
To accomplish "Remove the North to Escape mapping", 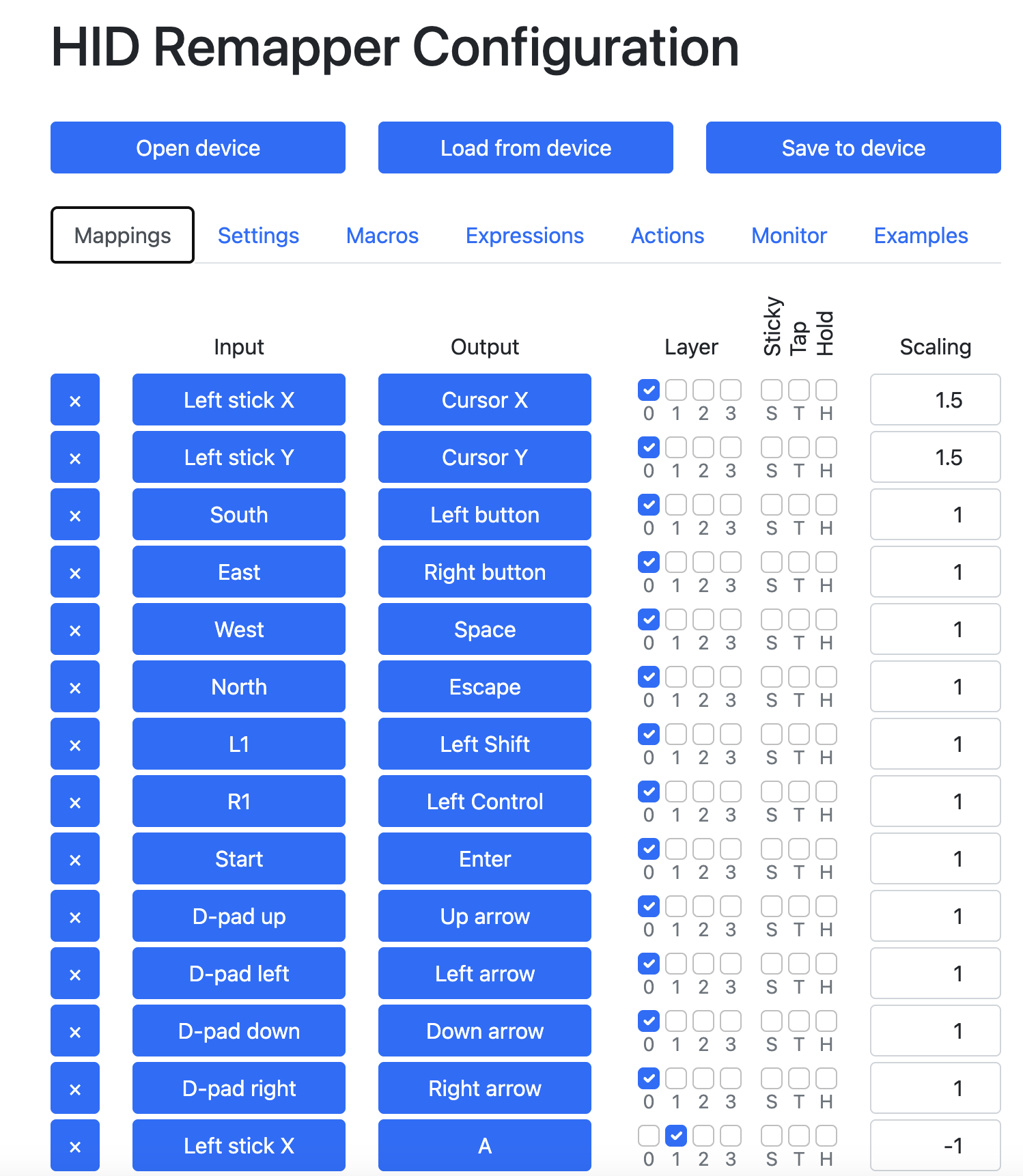I will coord(75,687).
